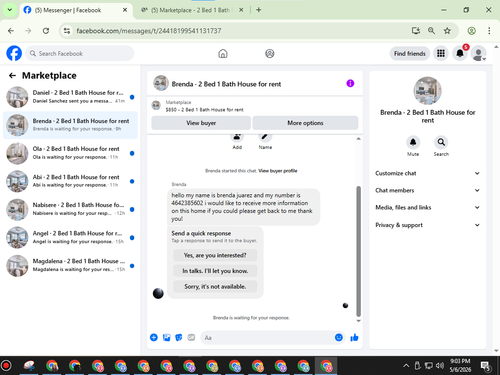Reload the page with the refresh icon
The image size is (500, 375).
46,31
